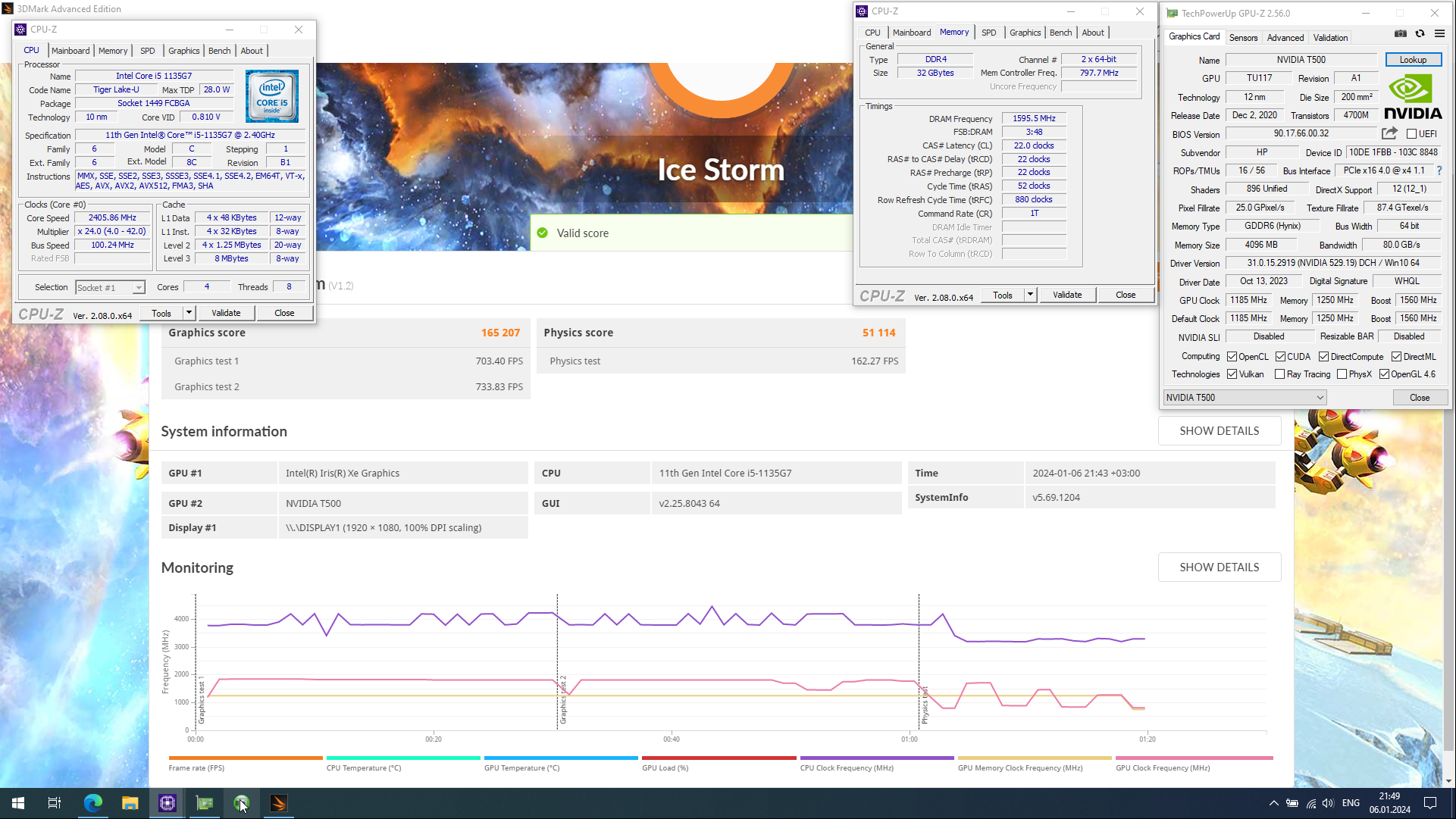Open About tab in right CPU-Z window
This screenshot has width=1456, height=819.
[x=1093, y=33]
